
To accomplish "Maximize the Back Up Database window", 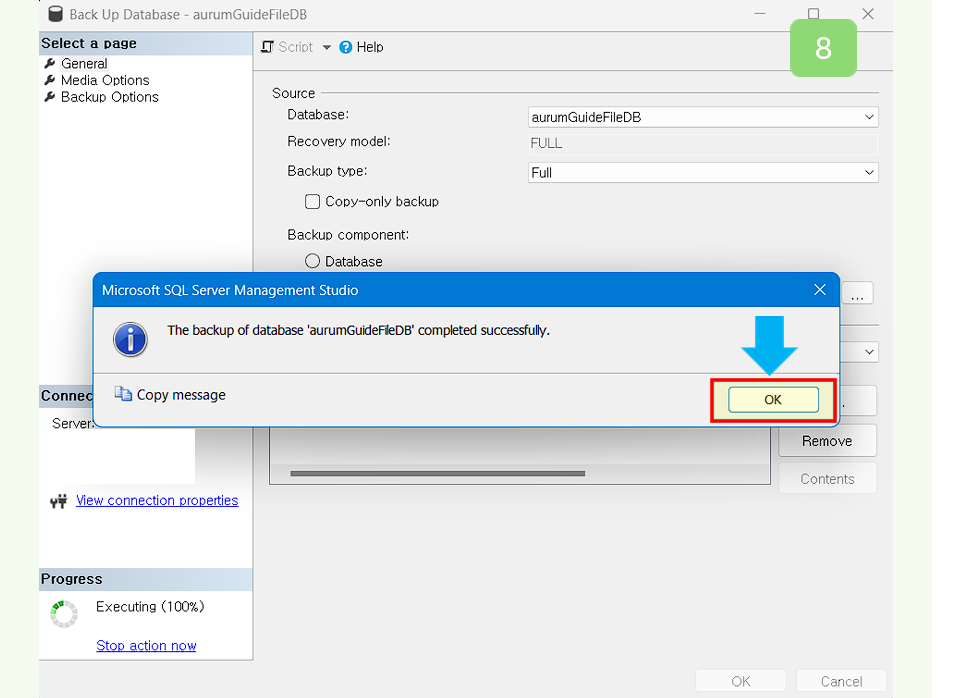I will tap(813, 14).
